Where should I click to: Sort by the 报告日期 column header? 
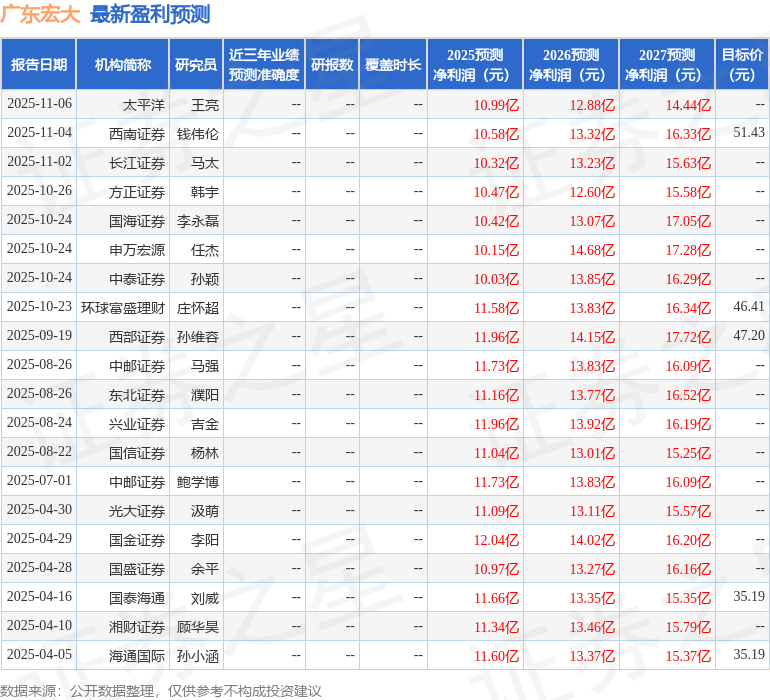click(39, 65)
